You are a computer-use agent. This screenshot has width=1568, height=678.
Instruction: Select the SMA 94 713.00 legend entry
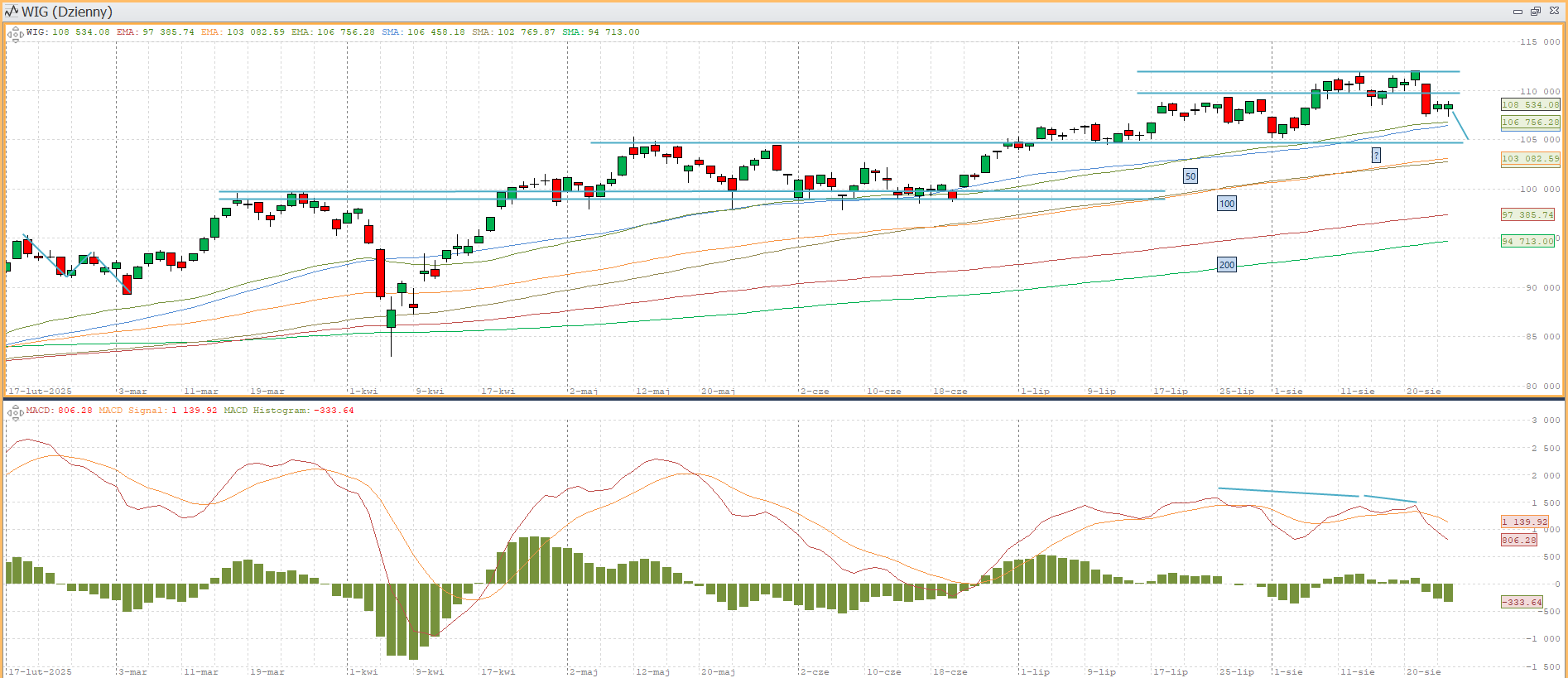coord(600,32)
